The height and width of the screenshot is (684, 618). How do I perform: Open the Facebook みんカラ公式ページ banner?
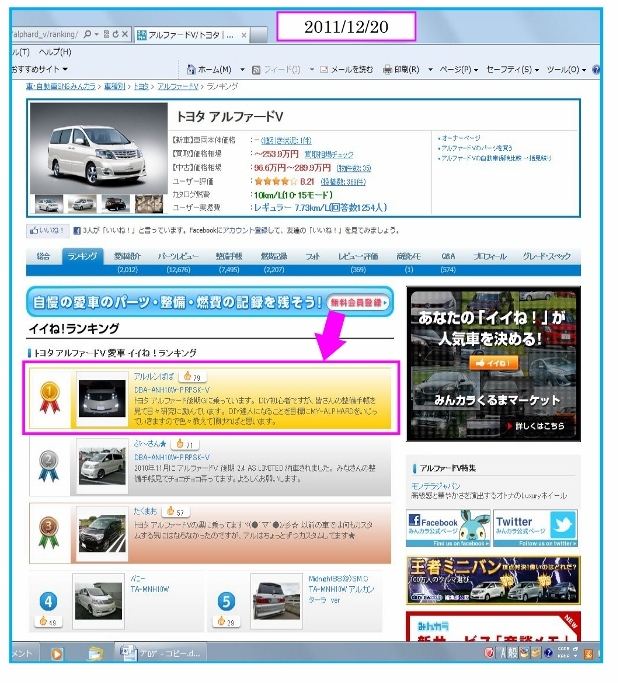tap(447, 528)
